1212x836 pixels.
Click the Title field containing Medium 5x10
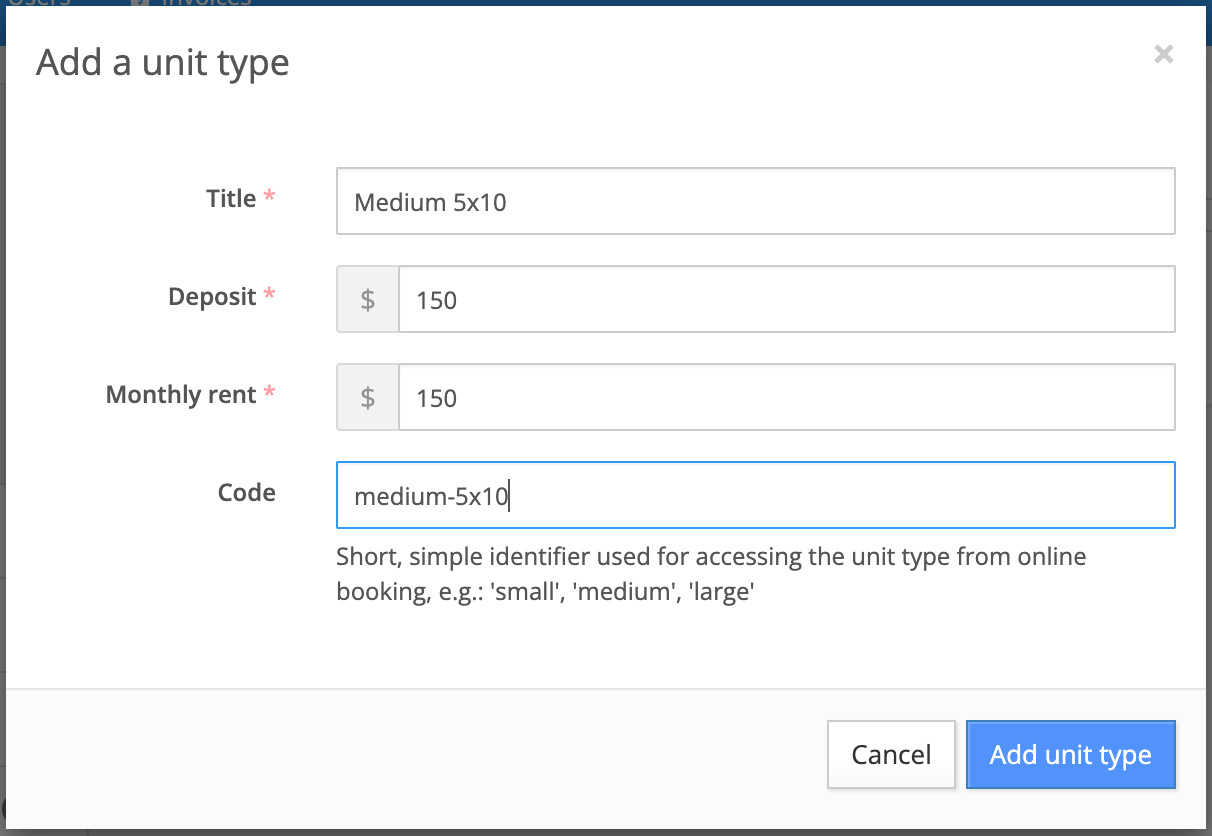[755, 201]
